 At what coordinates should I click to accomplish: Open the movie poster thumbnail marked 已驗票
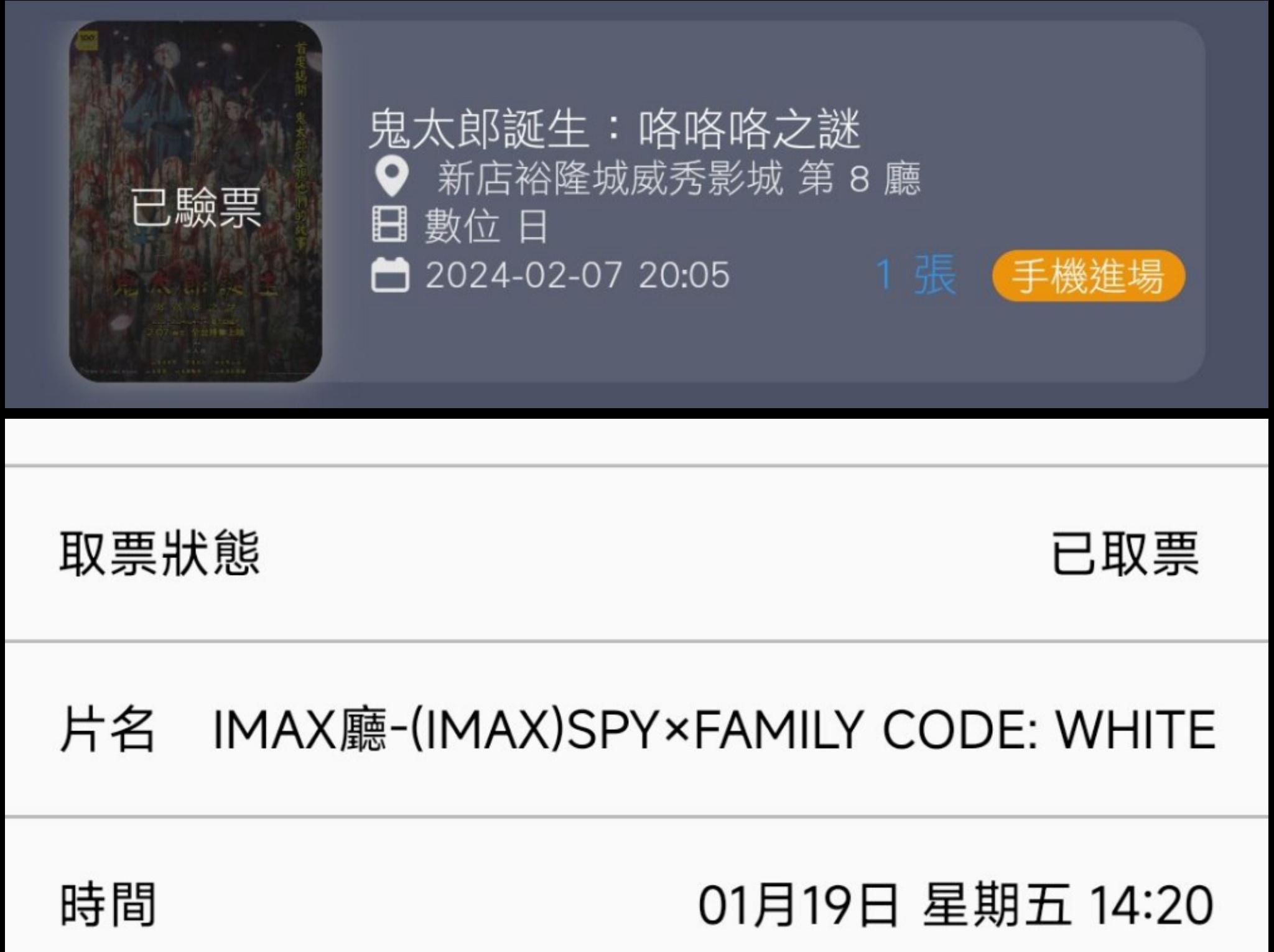(195, 201)
